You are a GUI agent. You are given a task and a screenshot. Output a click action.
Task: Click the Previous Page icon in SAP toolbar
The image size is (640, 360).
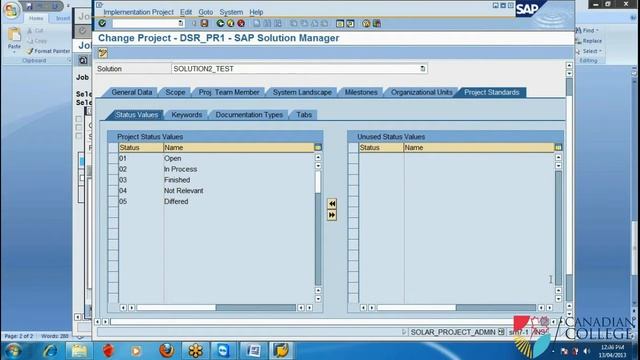point(304,23)
